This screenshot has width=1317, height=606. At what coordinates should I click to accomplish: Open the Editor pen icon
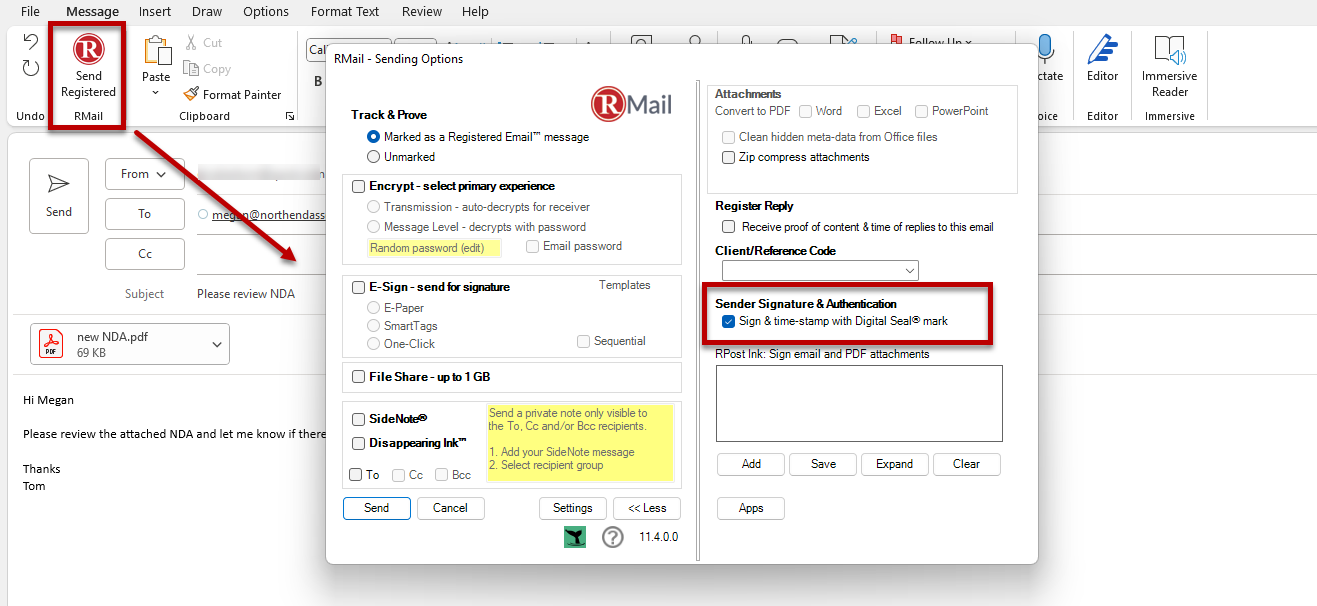point(1102,49)
